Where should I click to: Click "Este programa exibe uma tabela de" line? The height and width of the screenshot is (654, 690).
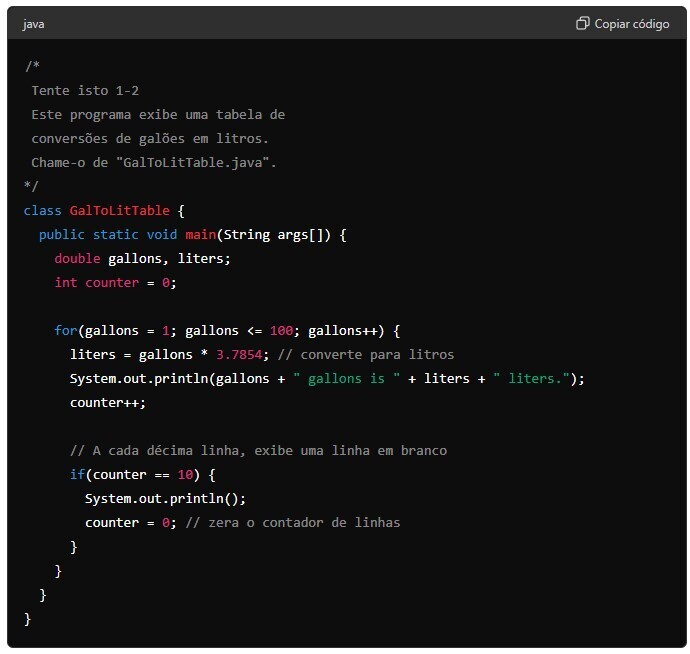pos(158,115)
